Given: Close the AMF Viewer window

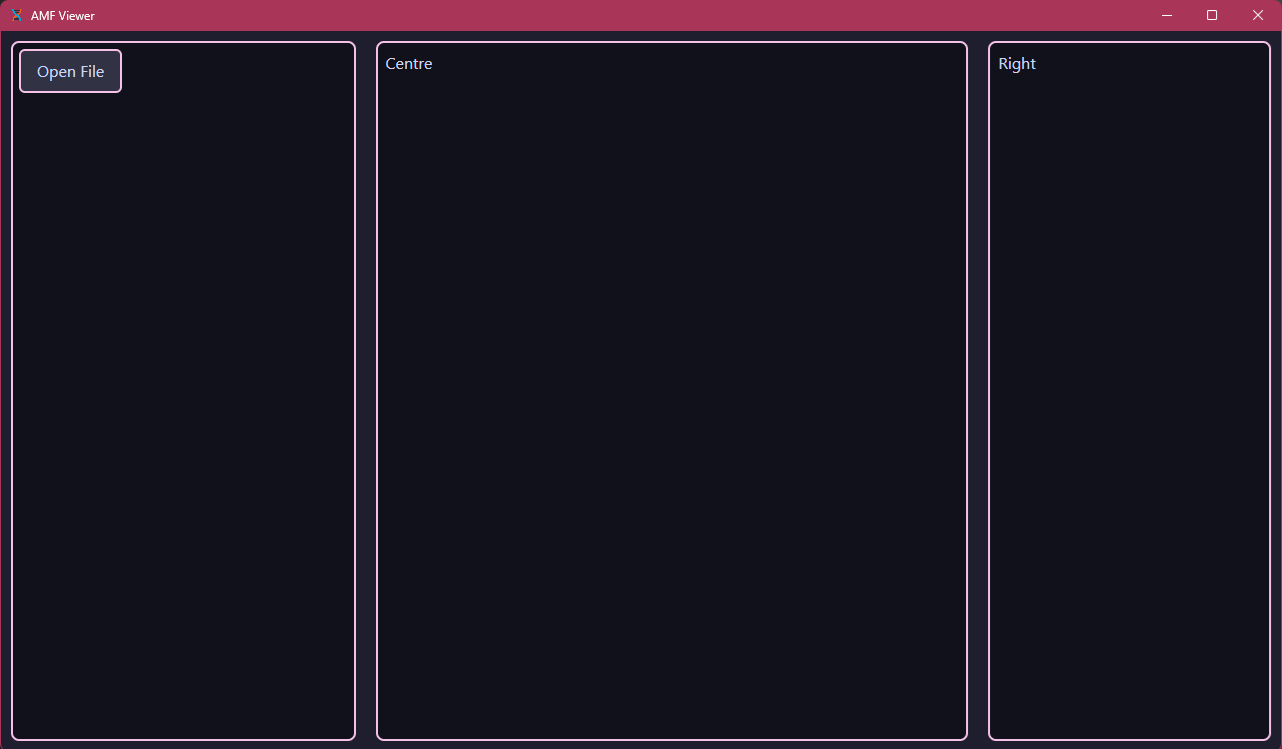Looking at the screenshot, I should point(1258,15).
